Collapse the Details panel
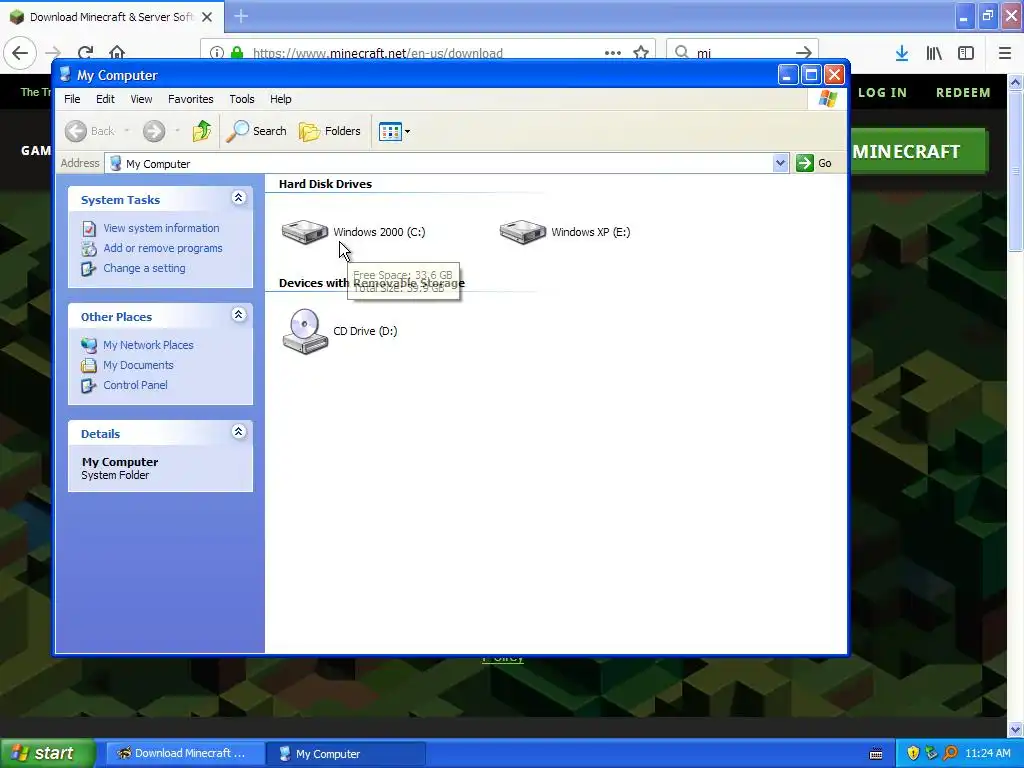The height and width of the screenshot is (768, 1024). pos(239,432)
